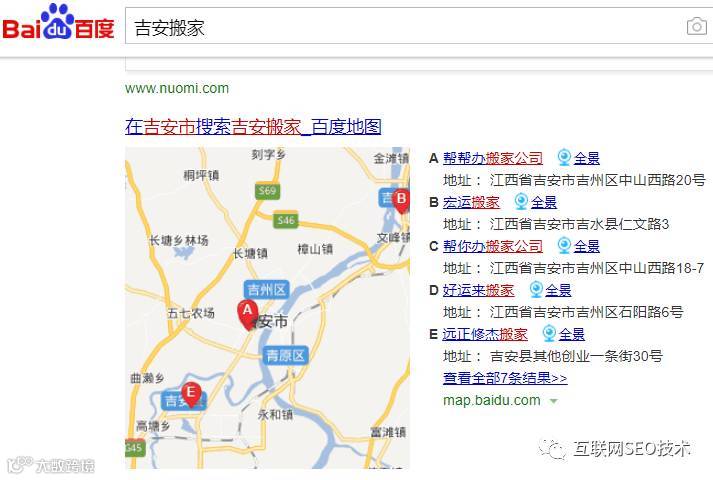Expand the map.baidu.com dropdown arrow

[x=553, y=401]
